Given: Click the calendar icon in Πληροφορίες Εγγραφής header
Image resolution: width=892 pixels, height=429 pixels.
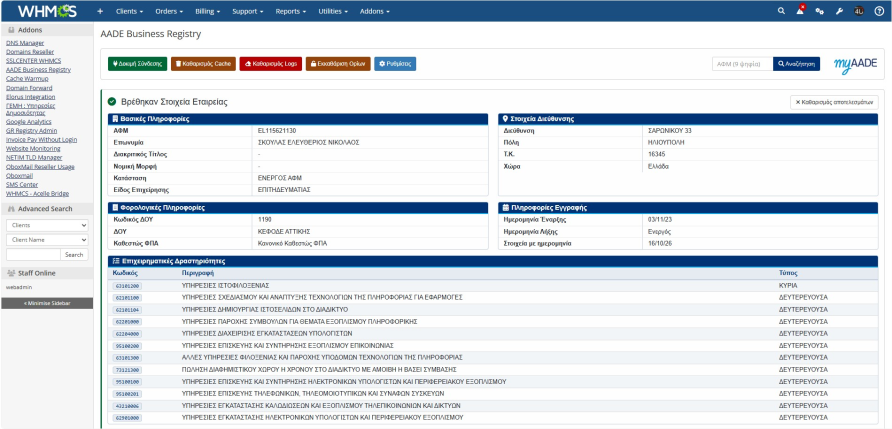Looking at the screenshot, I should tap(506, 208).
